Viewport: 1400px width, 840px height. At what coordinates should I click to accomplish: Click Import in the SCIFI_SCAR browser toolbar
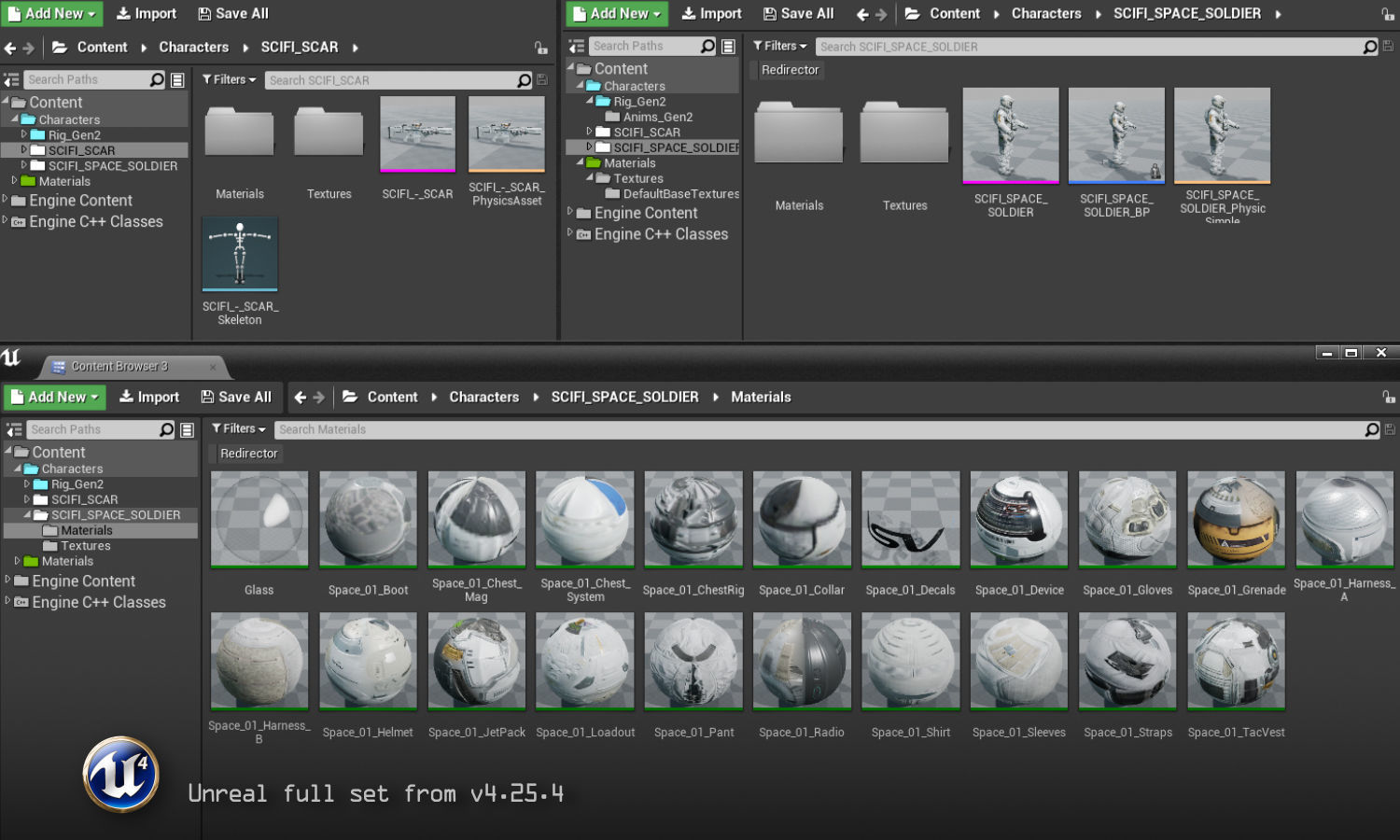[x=147, y=14]
